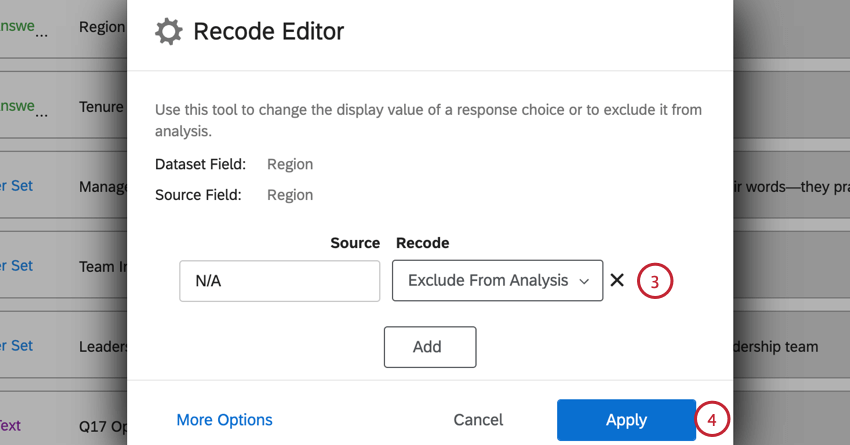Screen dimensions: 850x445
Task: Remove the N/A recode row with X
Action: click(x=617, y=281)
